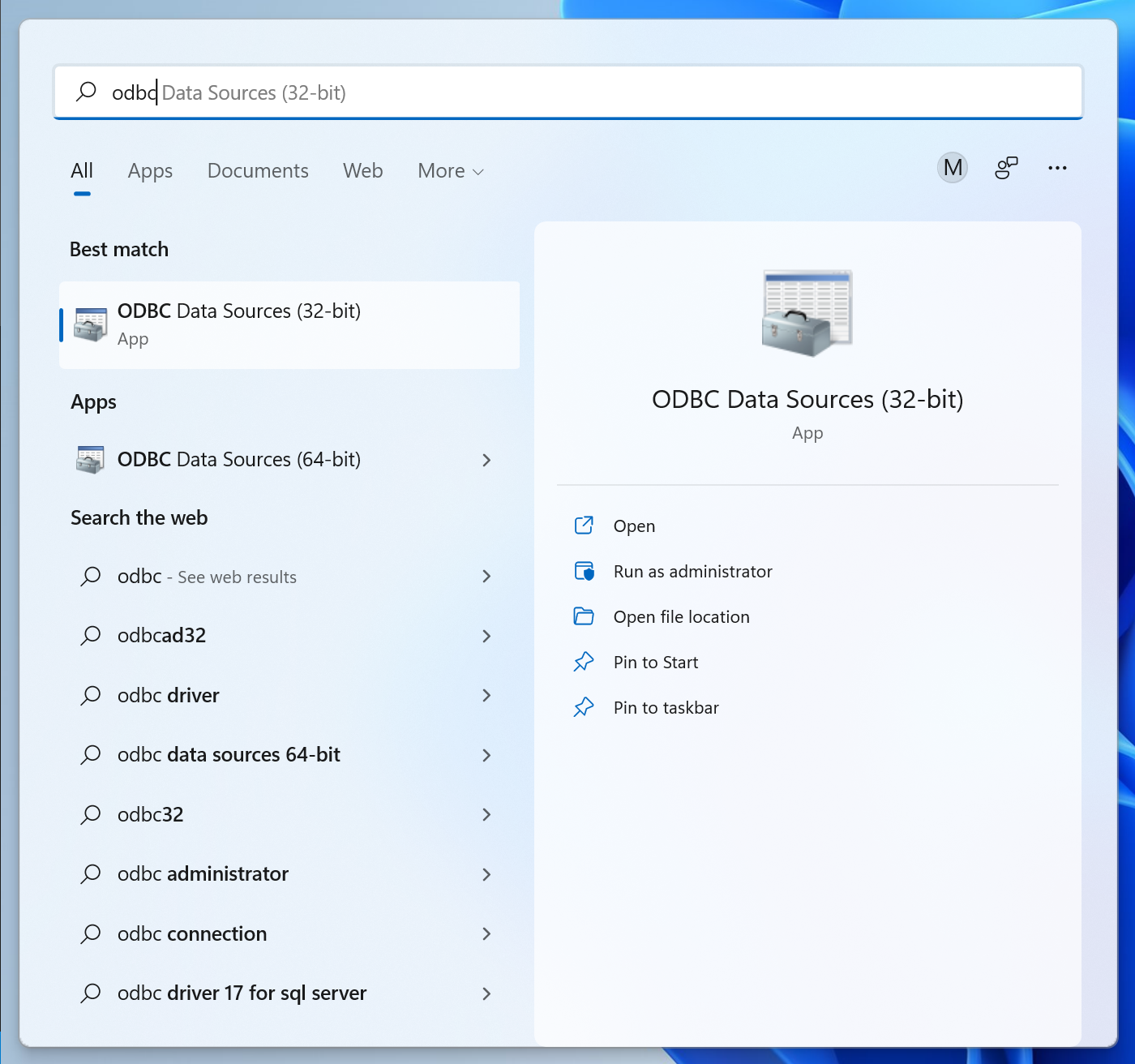Screen dimensions: 1135x1064
Task: Choose Run as administrator
Action: tap(692, 572)
